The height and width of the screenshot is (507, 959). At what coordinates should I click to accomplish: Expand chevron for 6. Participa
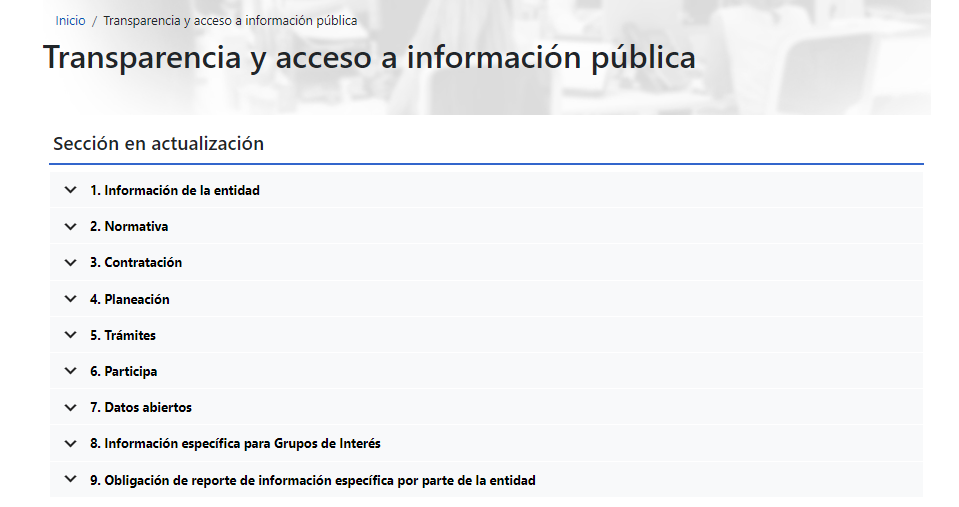click(70, 371)
